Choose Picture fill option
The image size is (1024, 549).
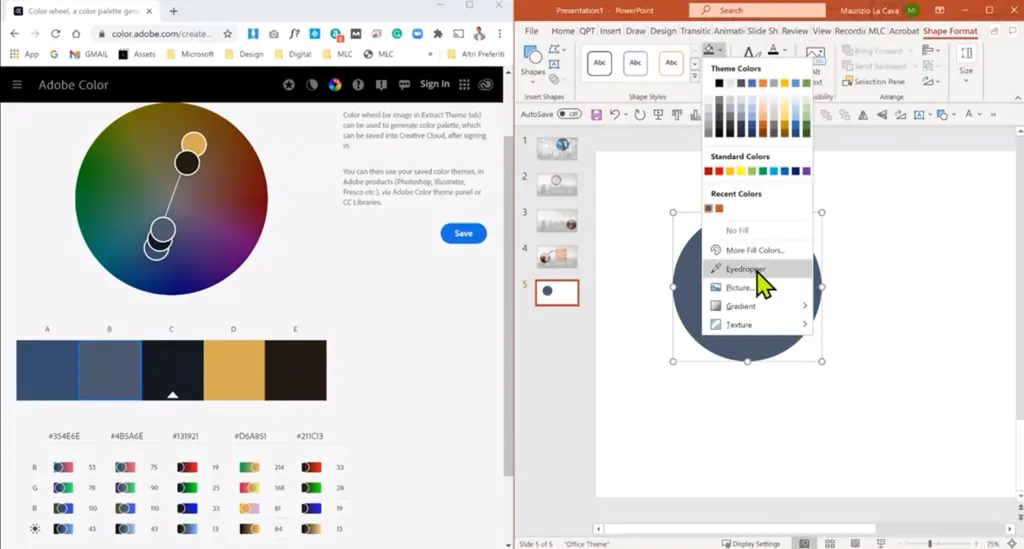tap(757, 287)
